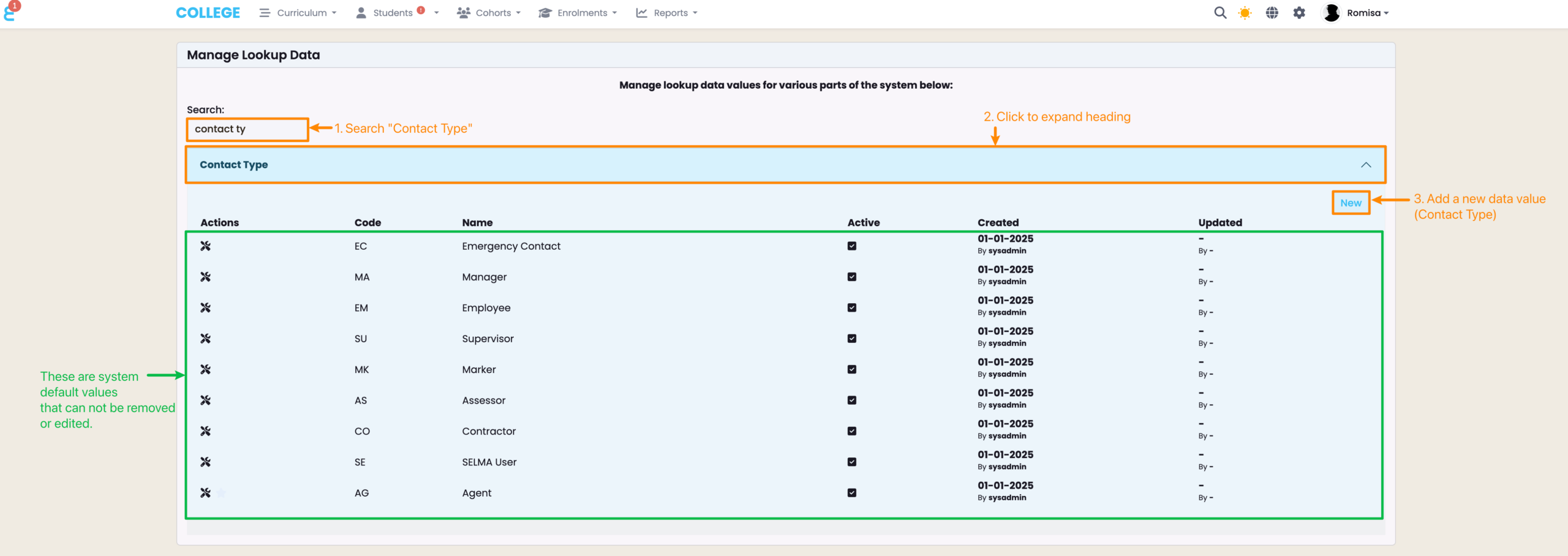Expand the Curriculum dropdown menu
Image resolution: width=1568 pixels, height=556 pixels.
coord(298,13)
